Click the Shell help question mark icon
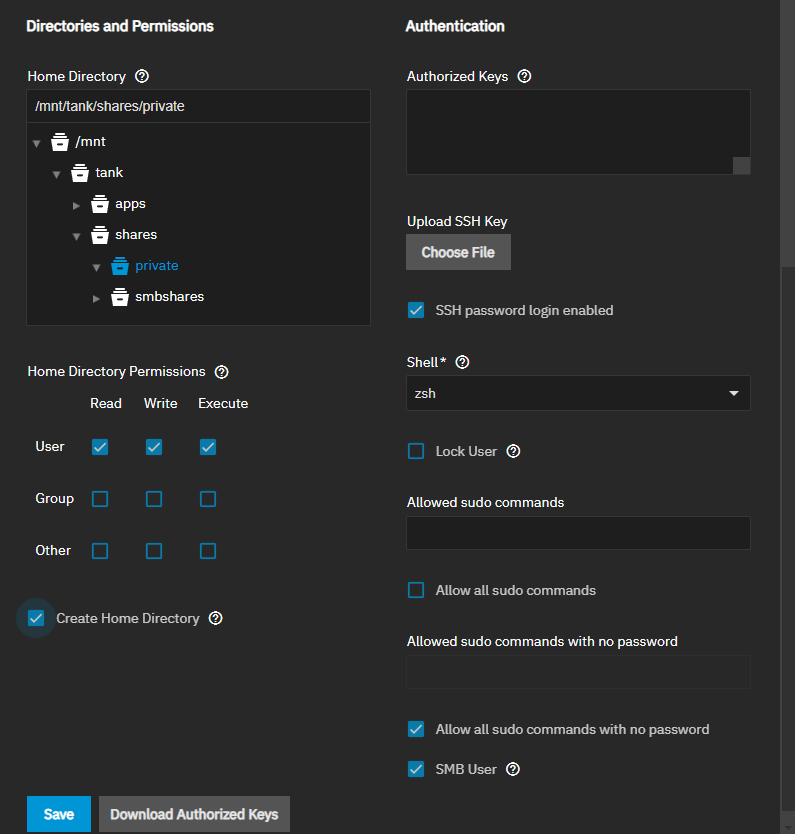This screenshot has height=834, width=795. pyautogui.click(x=462, y=362)
